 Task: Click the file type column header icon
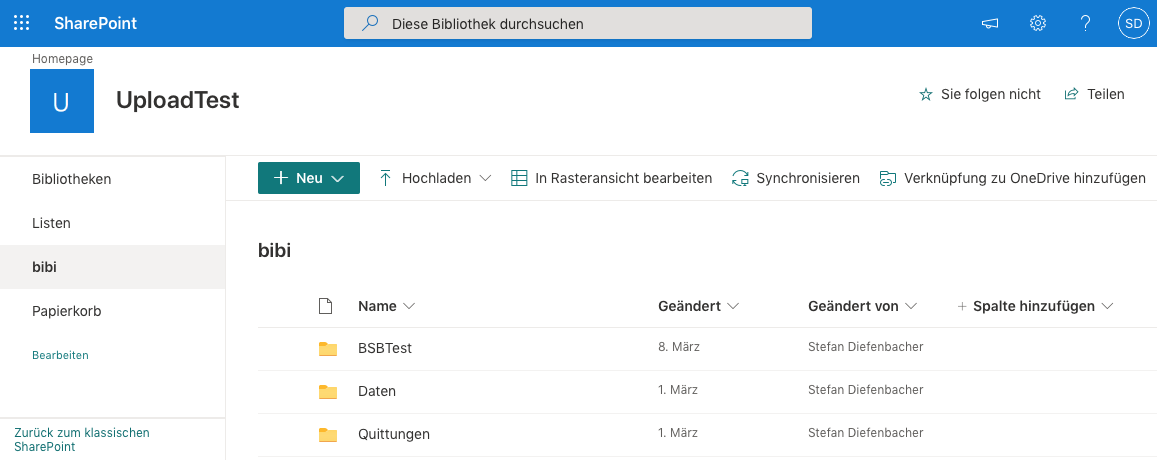pyautogui.click(x=324, y=306)
